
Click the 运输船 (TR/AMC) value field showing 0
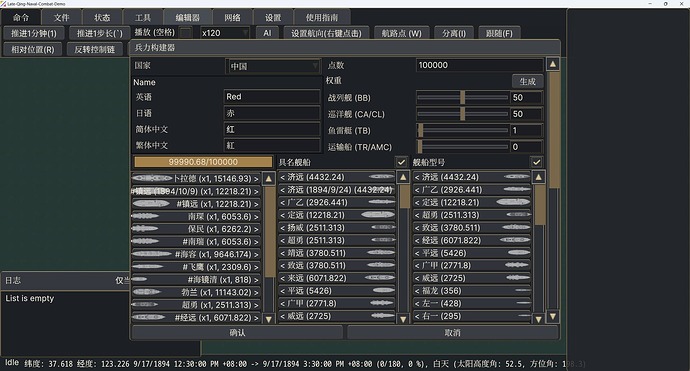(x=527, y=147)
